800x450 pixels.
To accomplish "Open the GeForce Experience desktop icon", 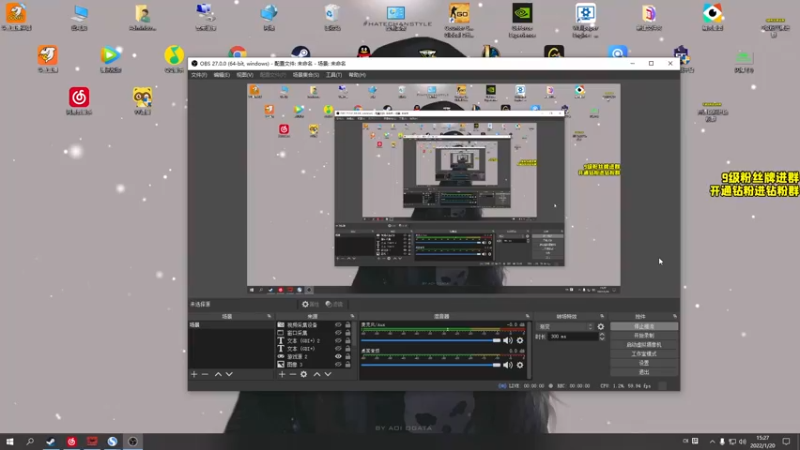I will pos(522,19).
